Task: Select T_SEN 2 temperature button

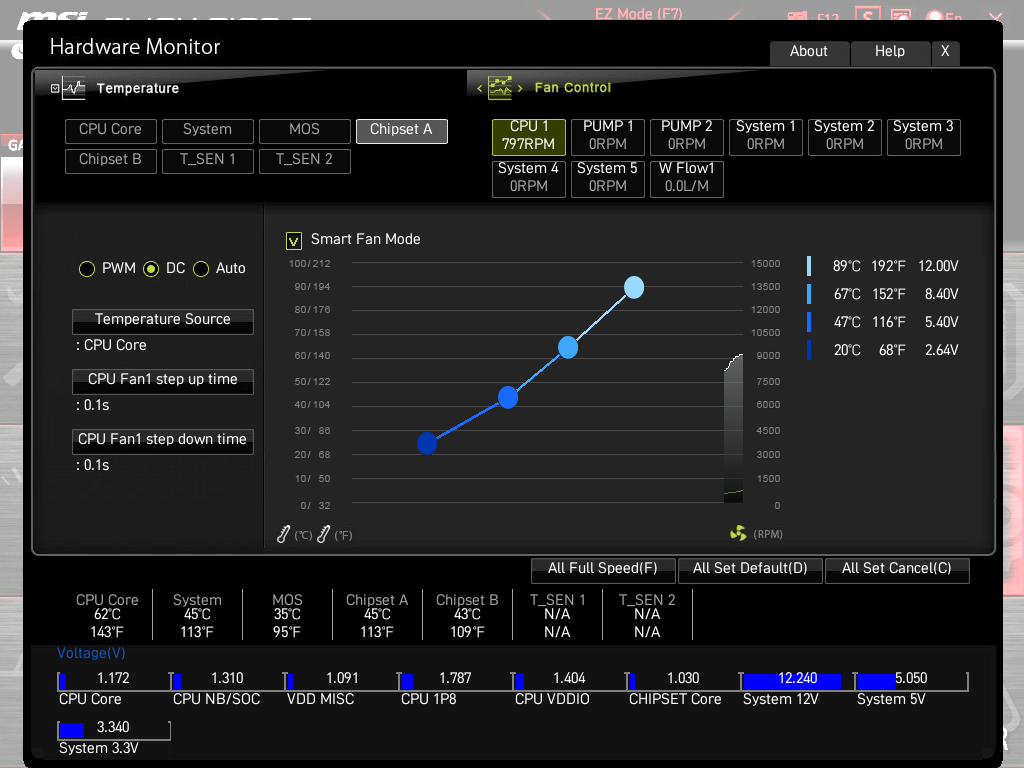Action: [304, 160]
